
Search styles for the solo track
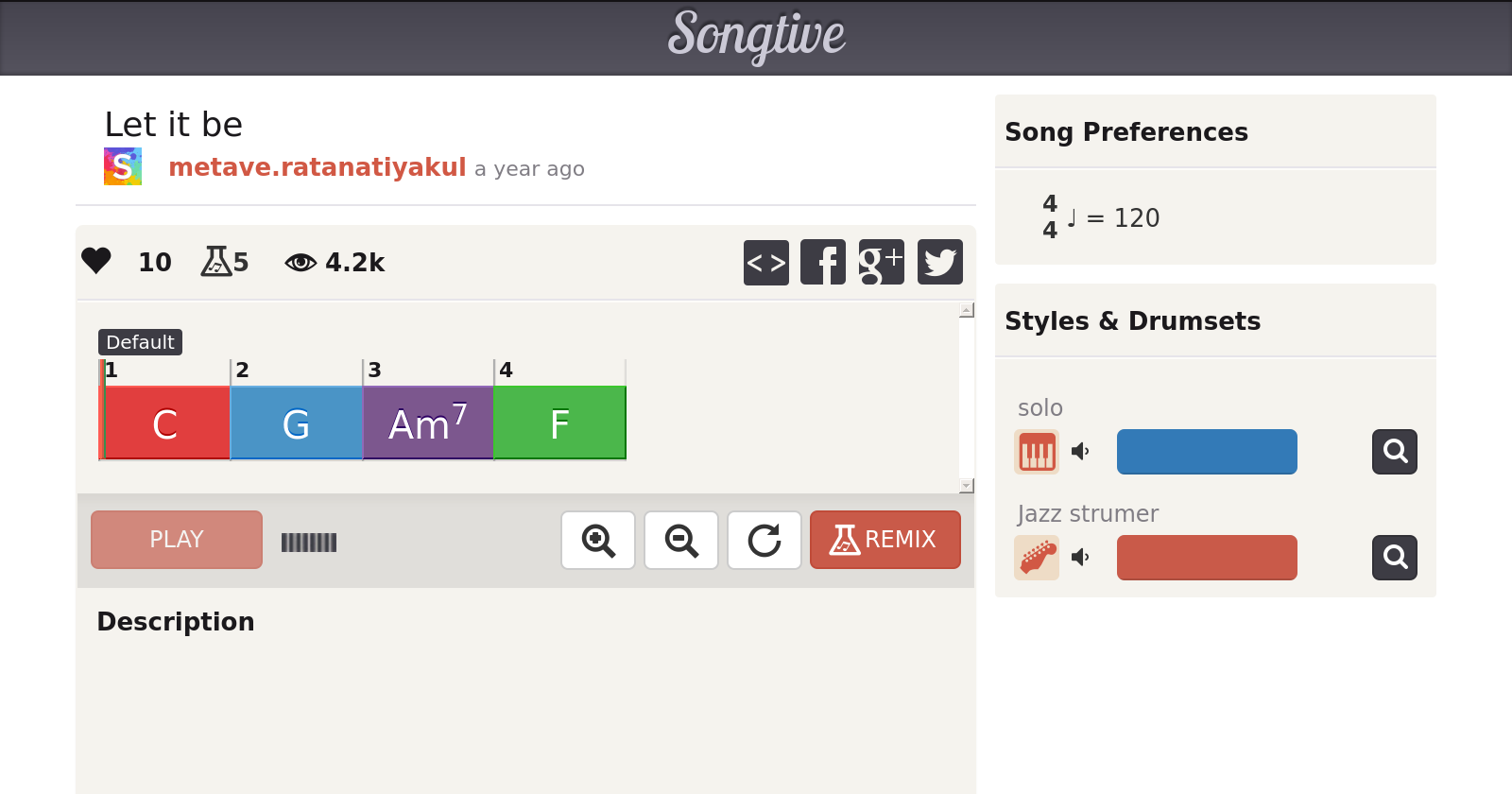click(1395, 452)
